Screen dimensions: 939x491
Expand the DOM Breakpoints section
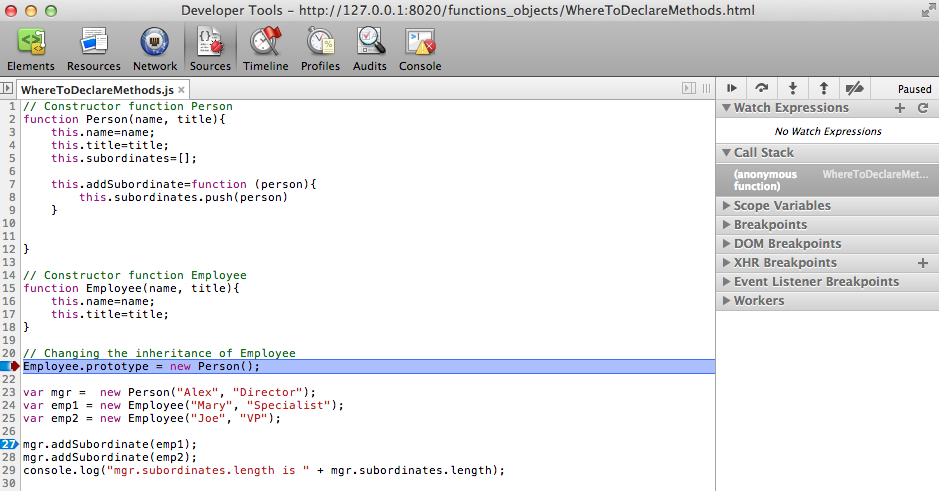pos(787,244)
